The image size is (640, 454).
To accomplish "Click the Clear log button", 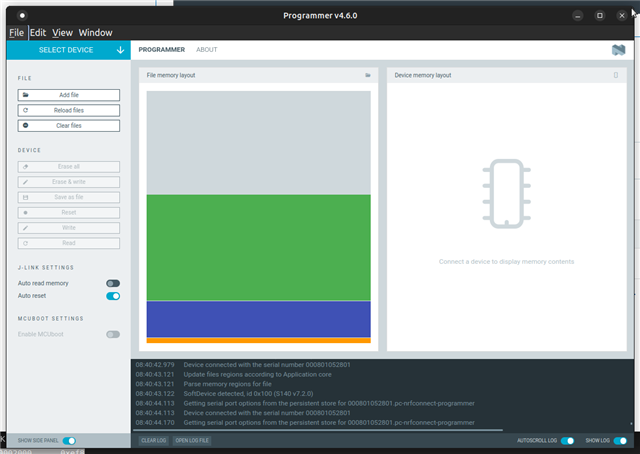I will (153, 441).
